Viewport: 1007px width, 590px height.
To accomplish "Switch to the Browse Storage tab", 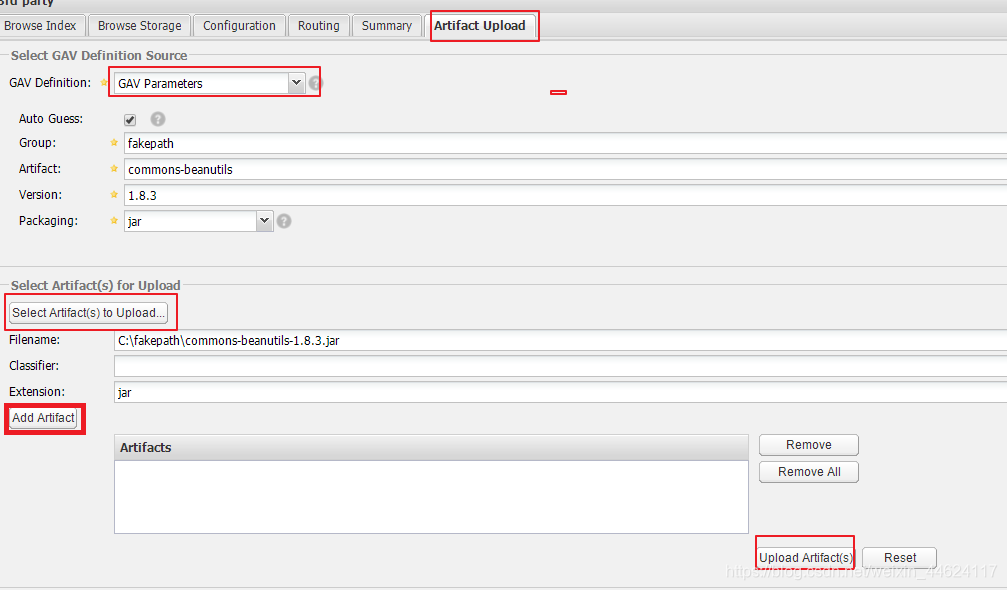I will point(139,26).
